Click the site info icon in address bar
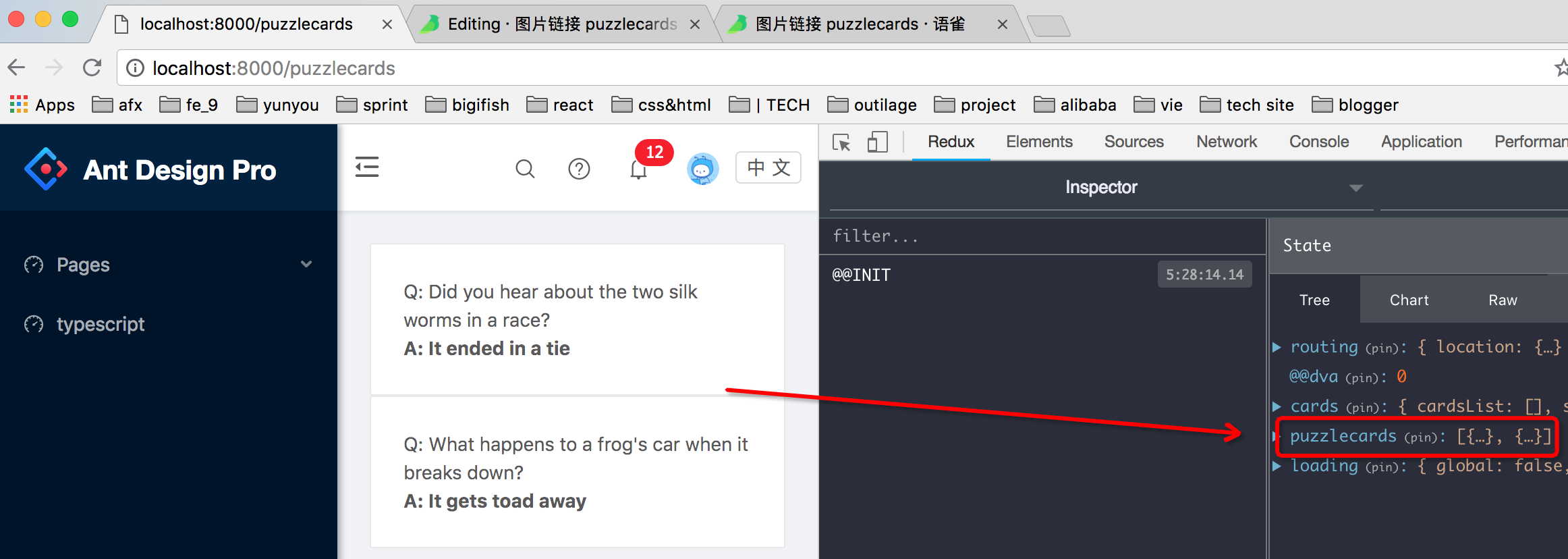Image resolution: width=1568 pixels, height=559 pixels. pyautogui.click(x=136, y=68)
